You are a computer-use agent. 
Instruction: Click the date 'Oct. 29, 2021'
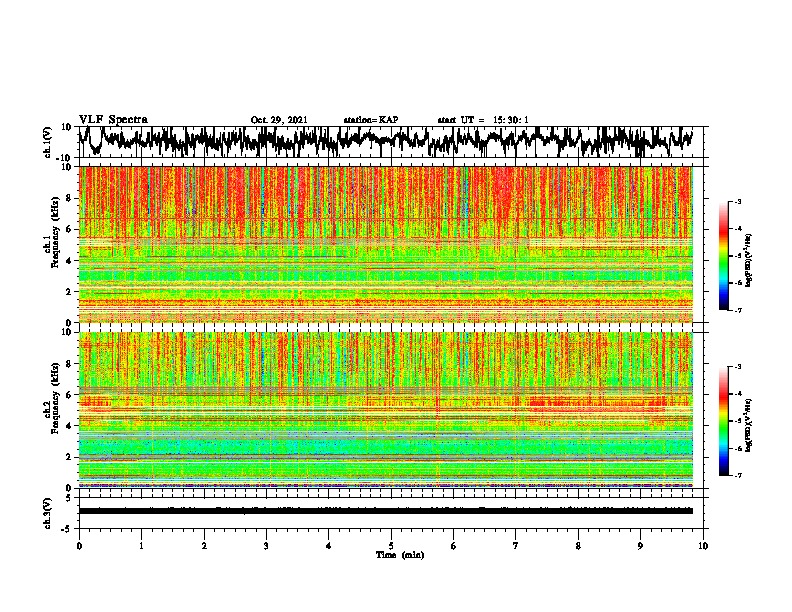pyautogui.click(x=279, y=120)
